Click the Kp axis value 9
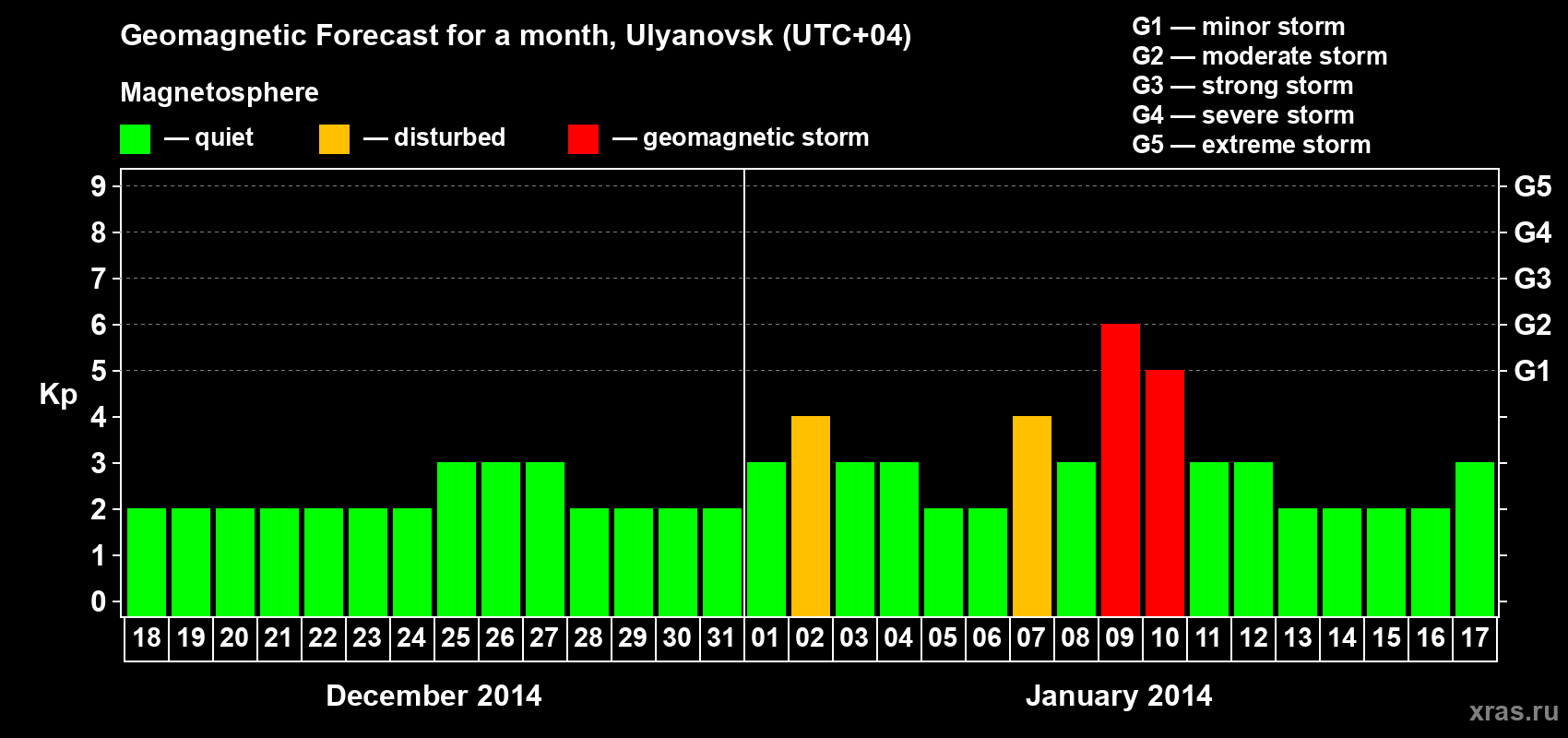This screenshot has width=1568, height=738. point(99,186)
